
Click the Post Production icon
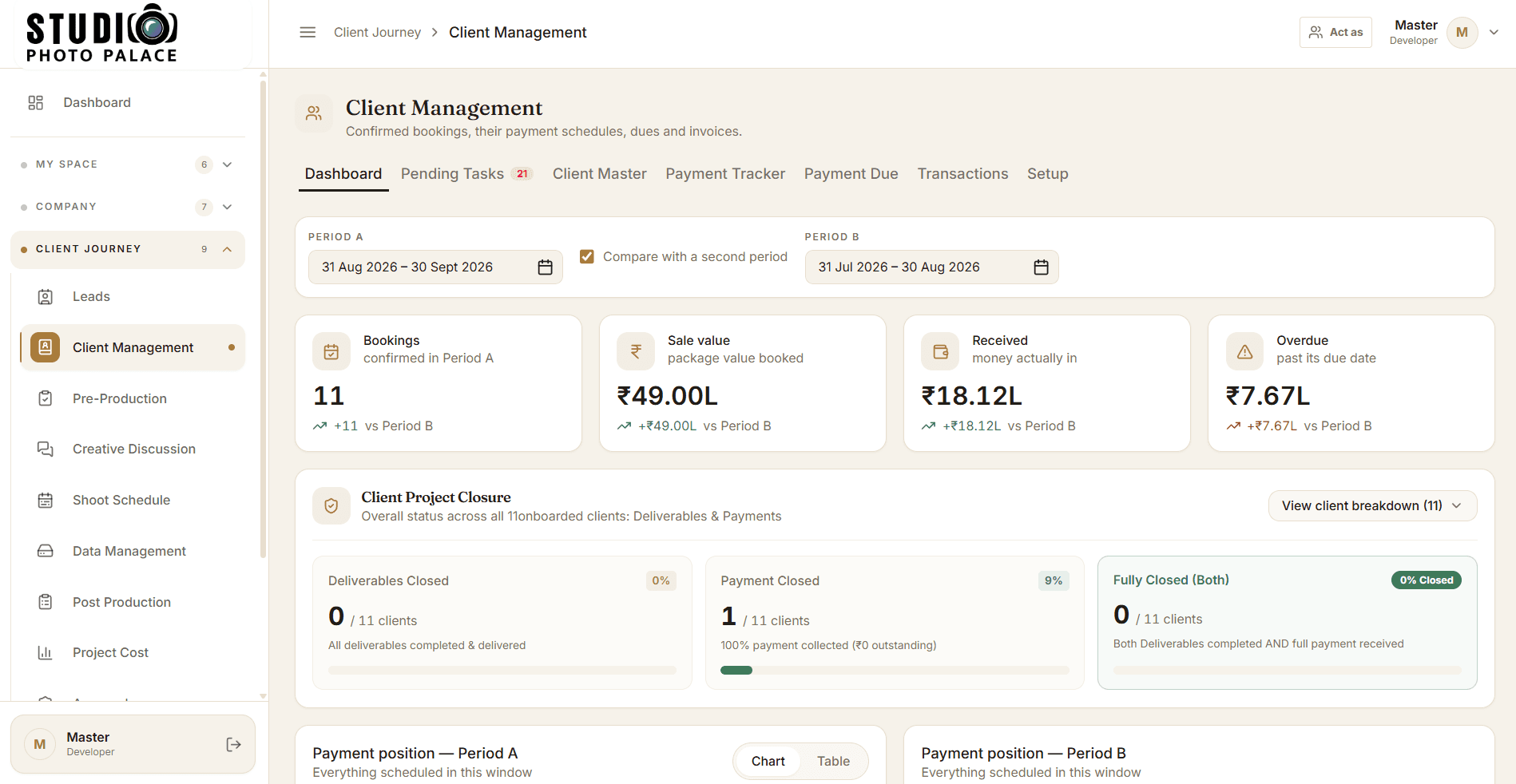[46, 602]
